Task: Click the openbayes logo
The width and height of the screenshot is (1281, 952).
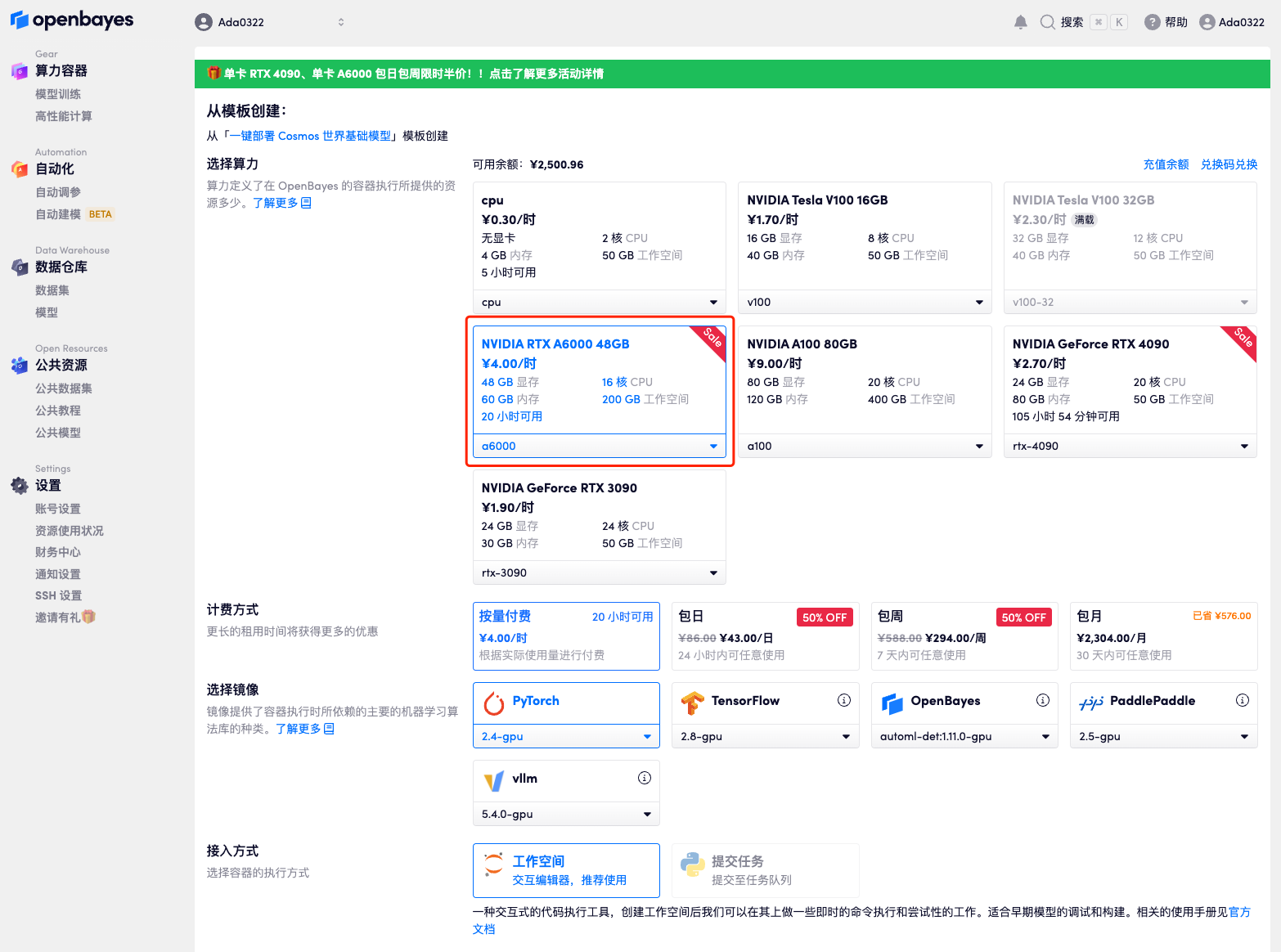Action: [72, 20]
